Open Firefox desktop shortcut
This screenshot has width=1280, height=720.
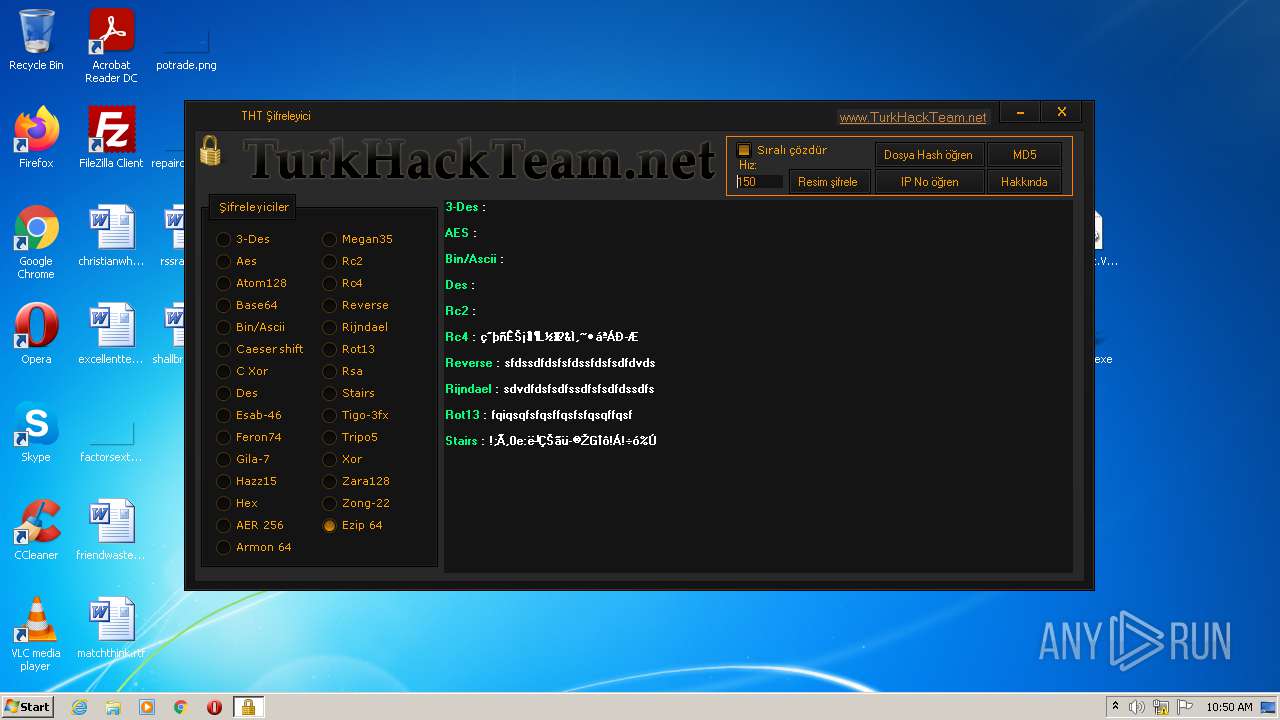pyautogui.click(x=36, y=137)
